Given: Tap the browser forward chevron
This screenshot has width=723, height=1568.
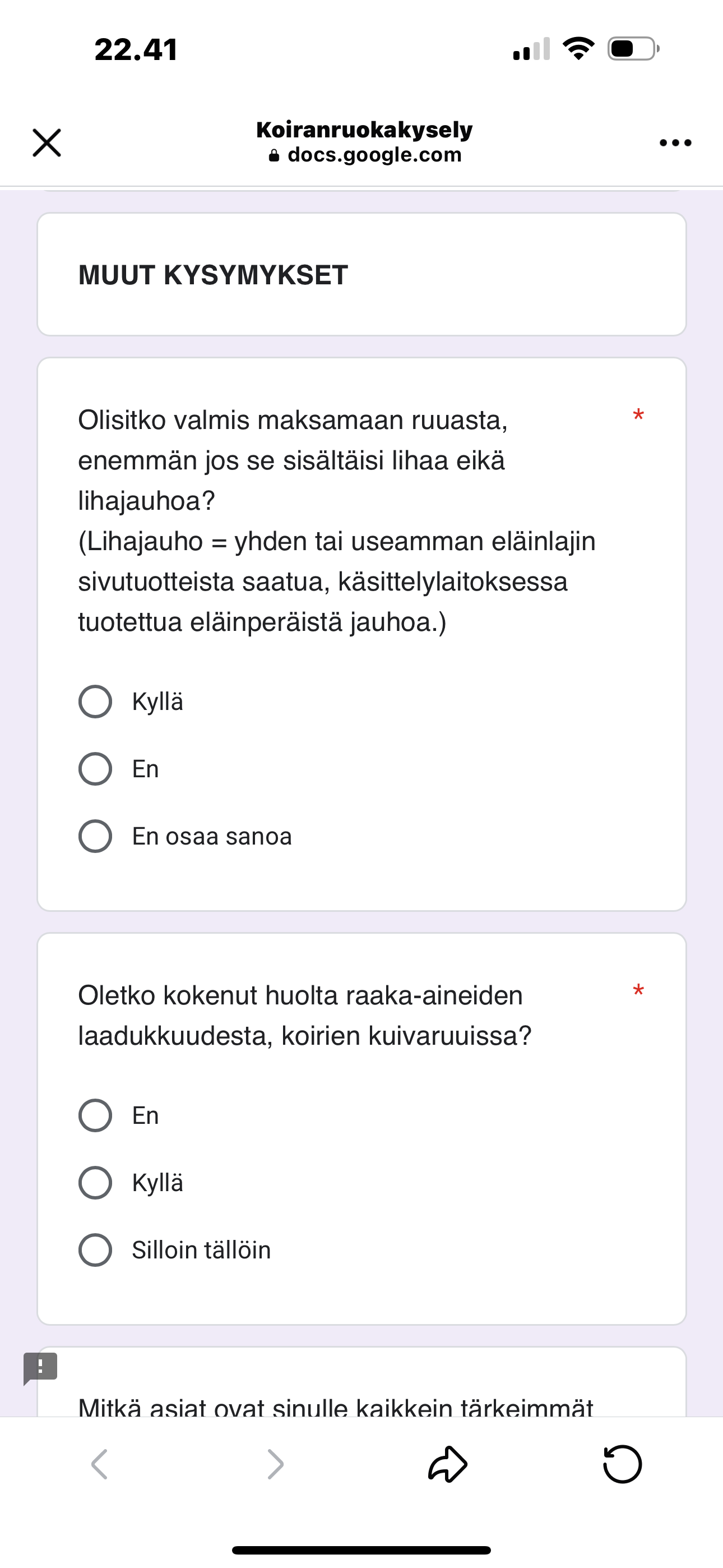Looking at the screenshot, I should [x=275, y=1464].
